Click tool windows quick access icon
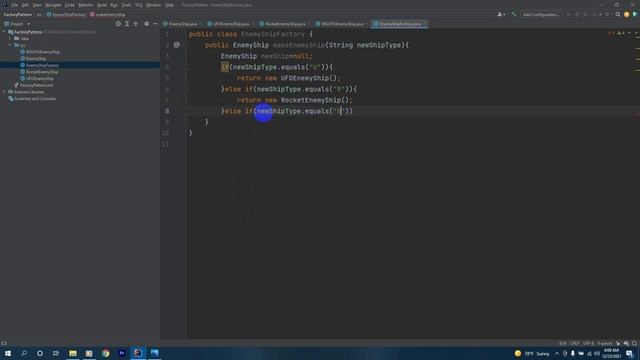Viewport: 640px width, 360px height. [4, 344]
